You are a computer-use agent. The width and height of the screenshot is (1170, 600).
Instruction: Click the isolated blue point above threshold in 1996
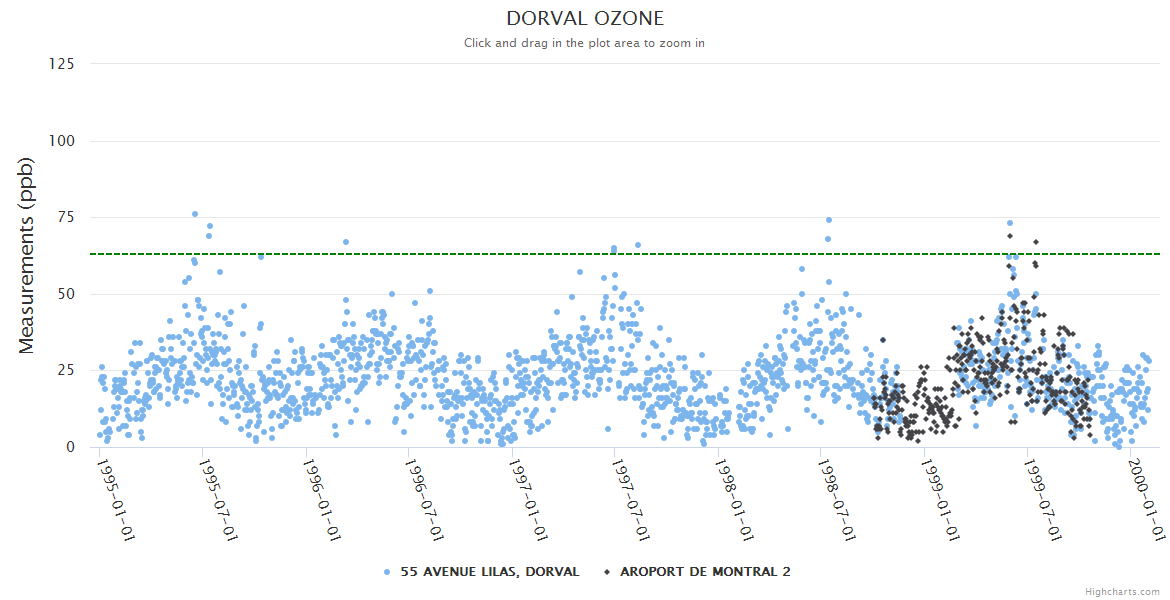point(346,242)
